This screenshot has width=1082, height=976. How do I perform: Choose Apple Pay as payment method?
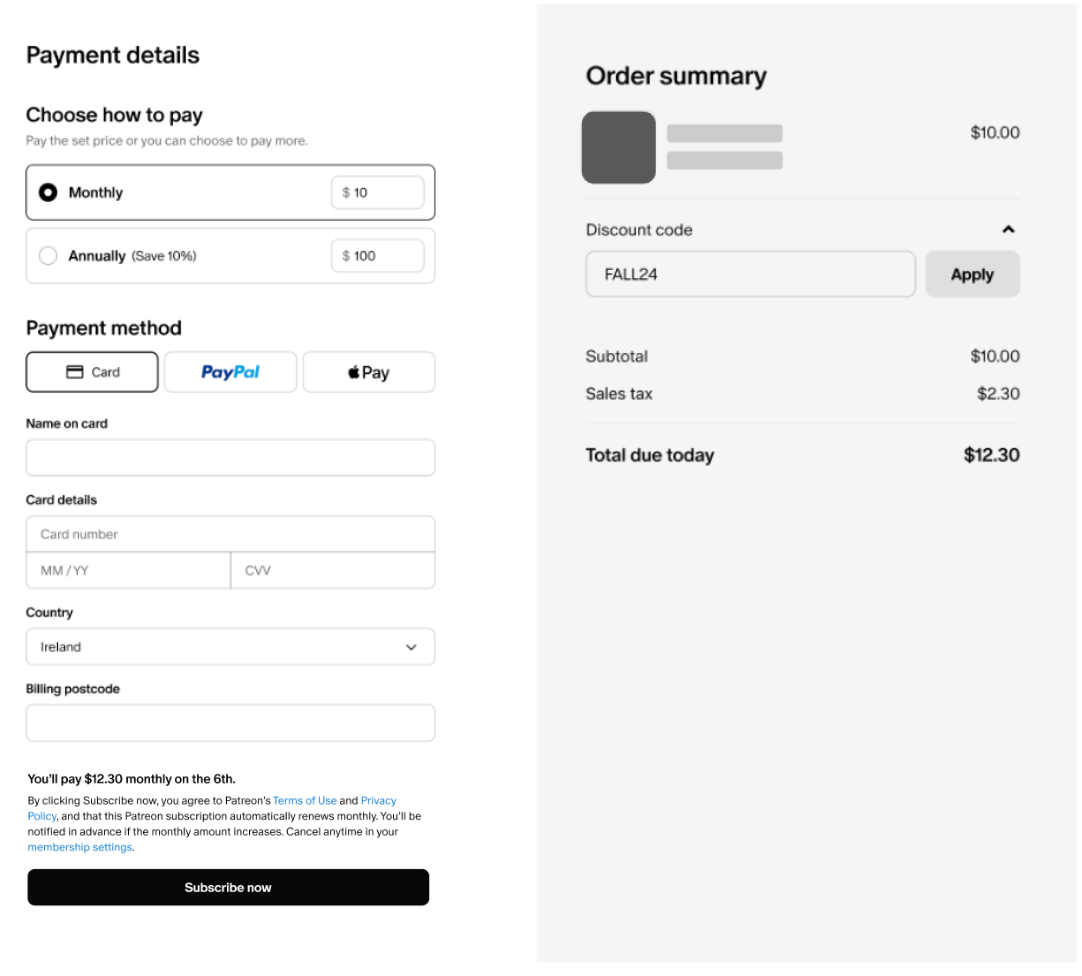coord(369,372)
